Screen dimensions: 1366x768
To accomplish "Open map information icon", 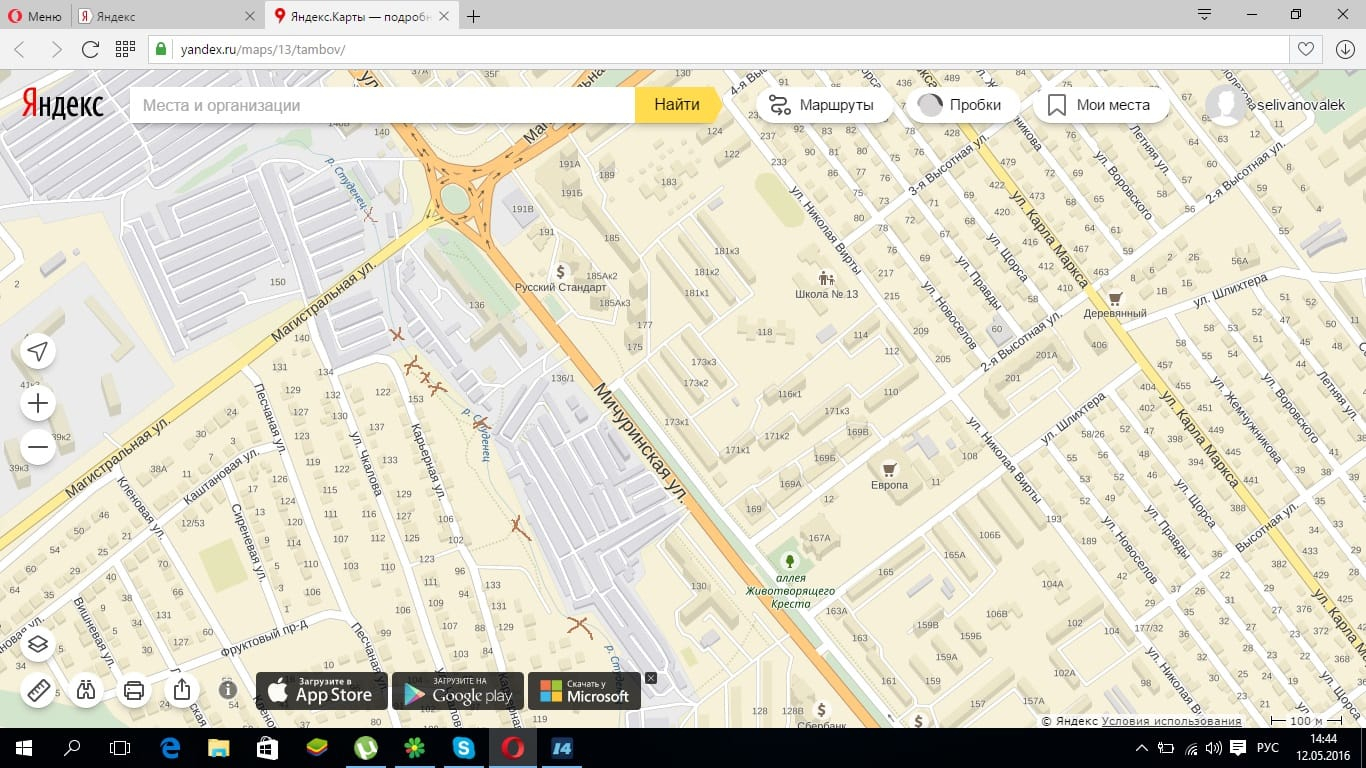I will [228, 690].
